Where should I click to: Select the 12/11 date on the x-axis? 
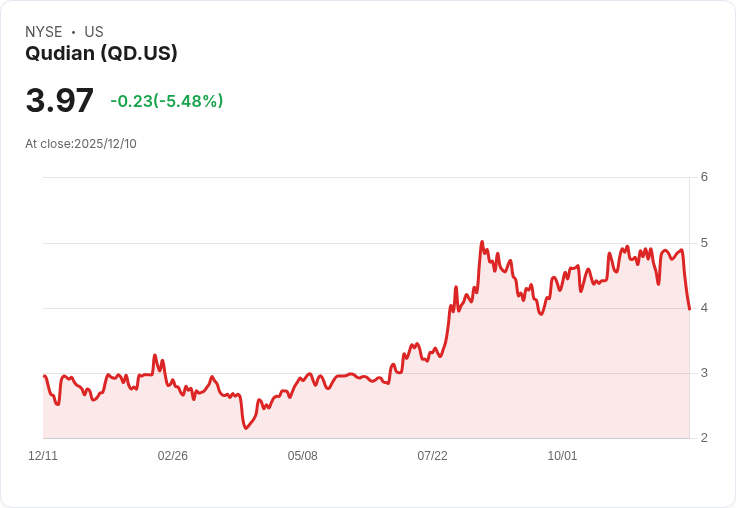pos(43,456)
